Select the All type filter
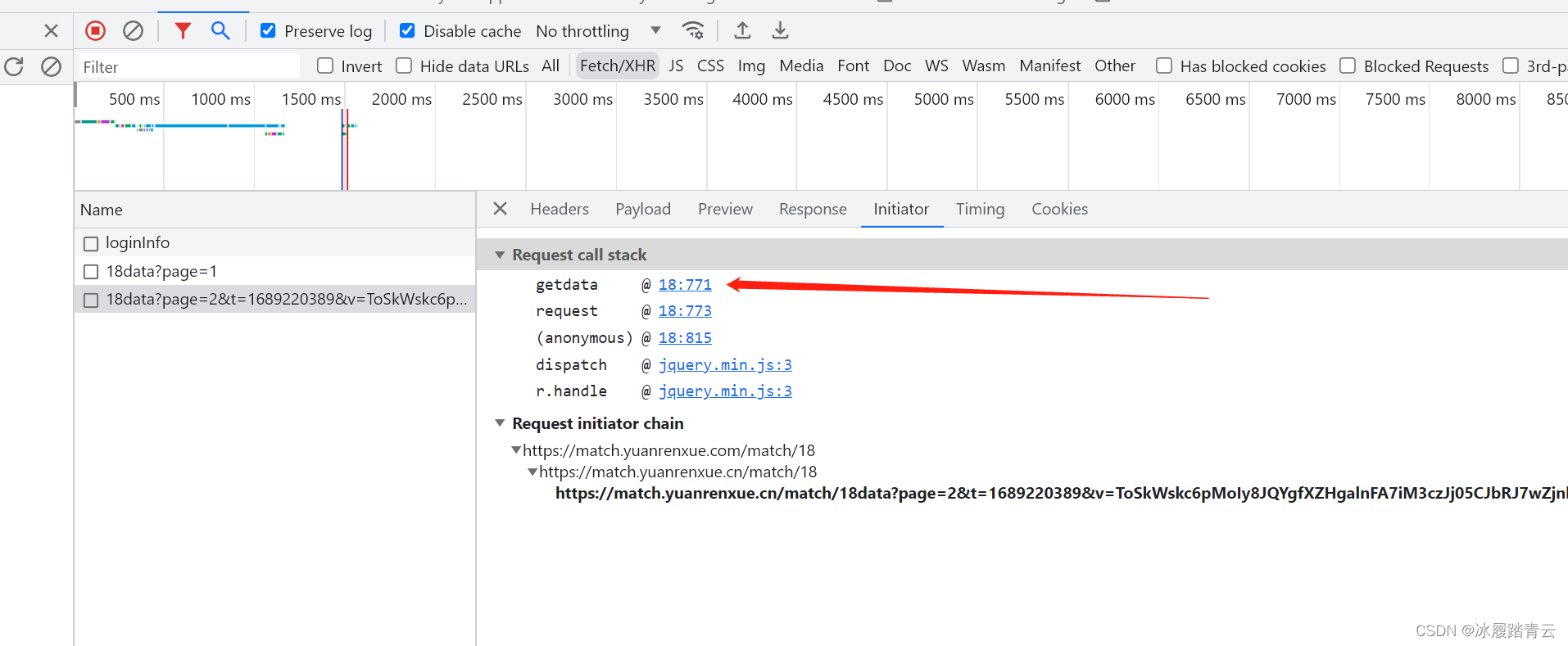Viewport: 1568px width, 646px height. click(551, 66)
